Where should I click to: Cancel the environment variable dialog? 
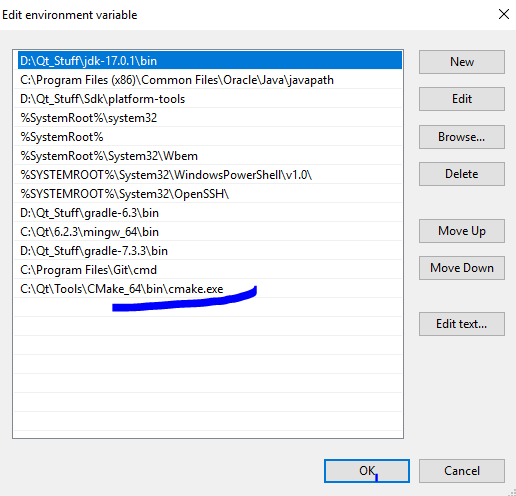pyautogui.click(x=462, y=471)
